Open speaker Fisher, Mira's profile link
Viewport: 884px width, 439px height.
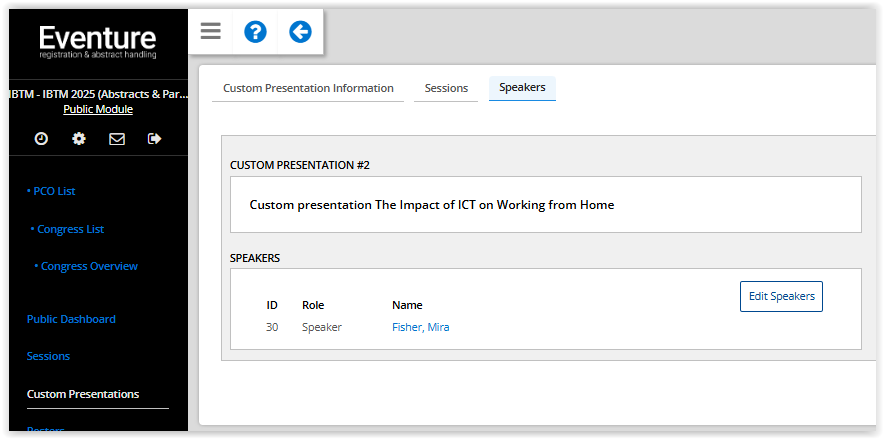420,327
